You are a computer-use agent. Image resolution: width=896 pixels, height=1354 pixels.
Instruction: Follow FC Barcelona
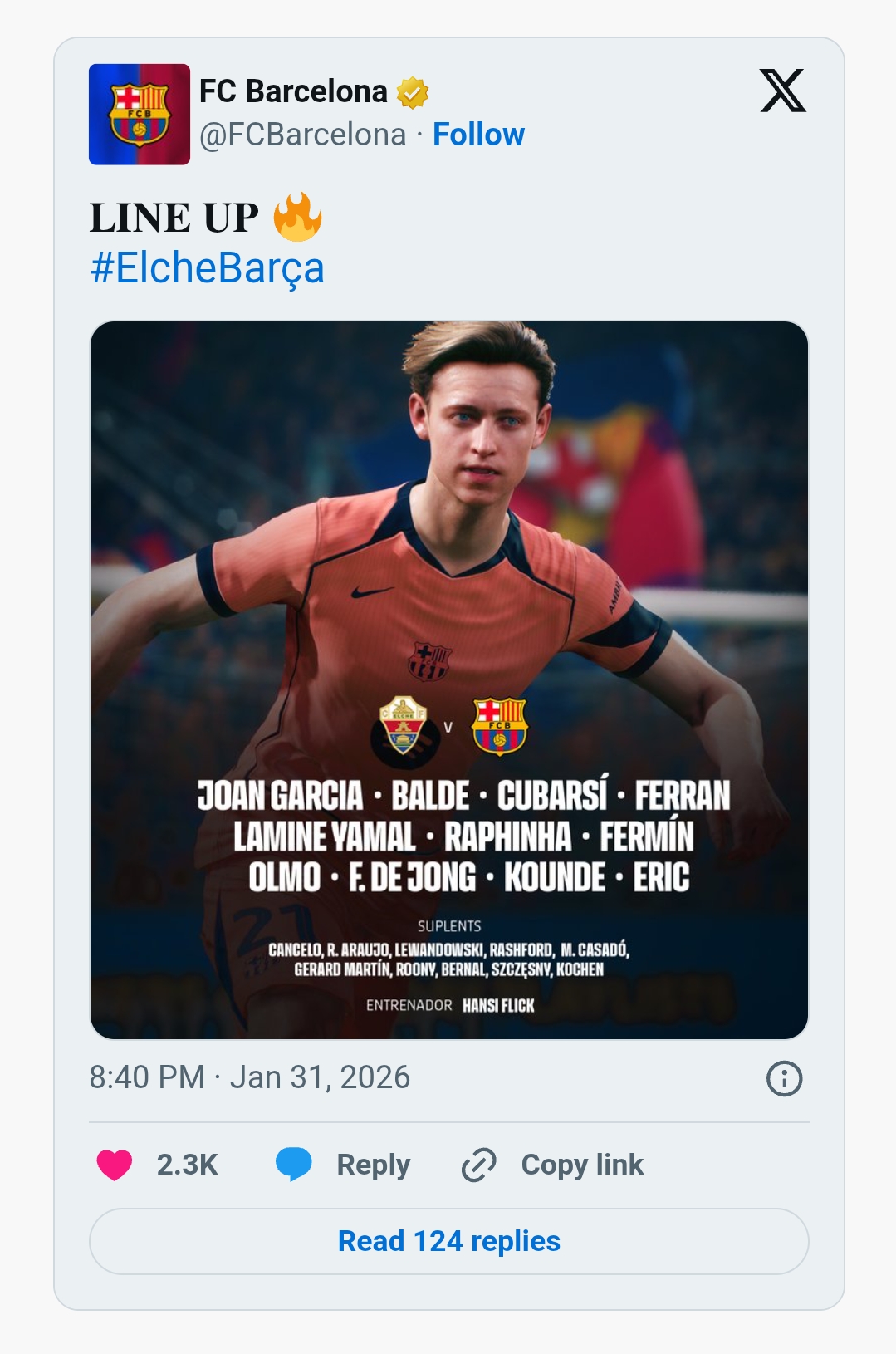[478, 135]
